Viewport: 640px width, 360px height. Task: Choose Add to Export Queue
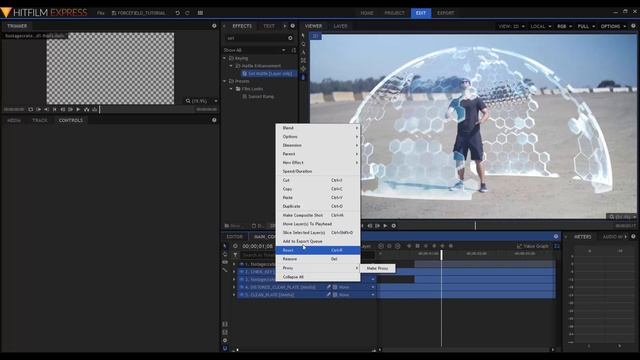point(318,241)
